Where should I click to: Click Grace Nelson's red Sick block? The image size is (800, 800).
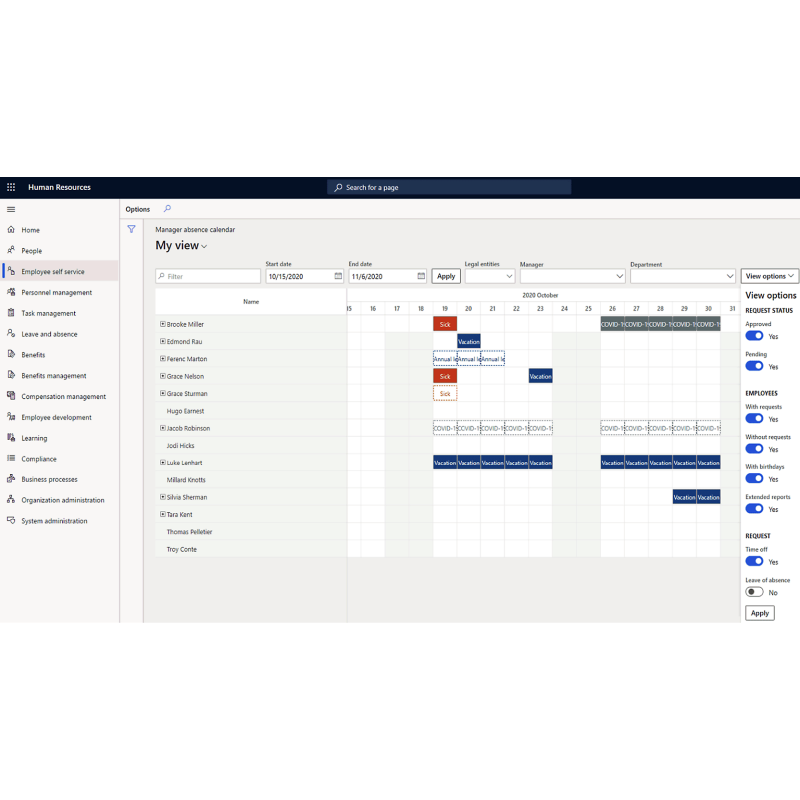[x=445, y=376]
